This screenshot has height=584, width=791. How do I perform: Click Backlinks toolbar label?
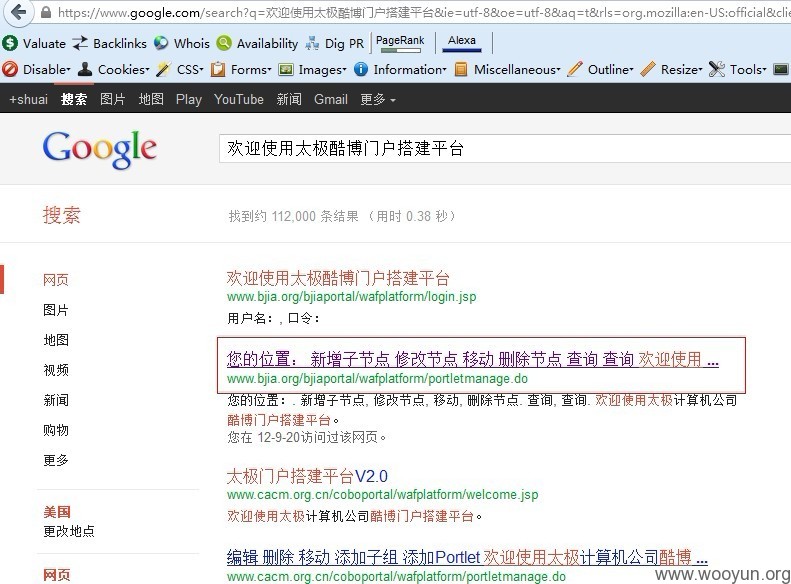[120, 44]
